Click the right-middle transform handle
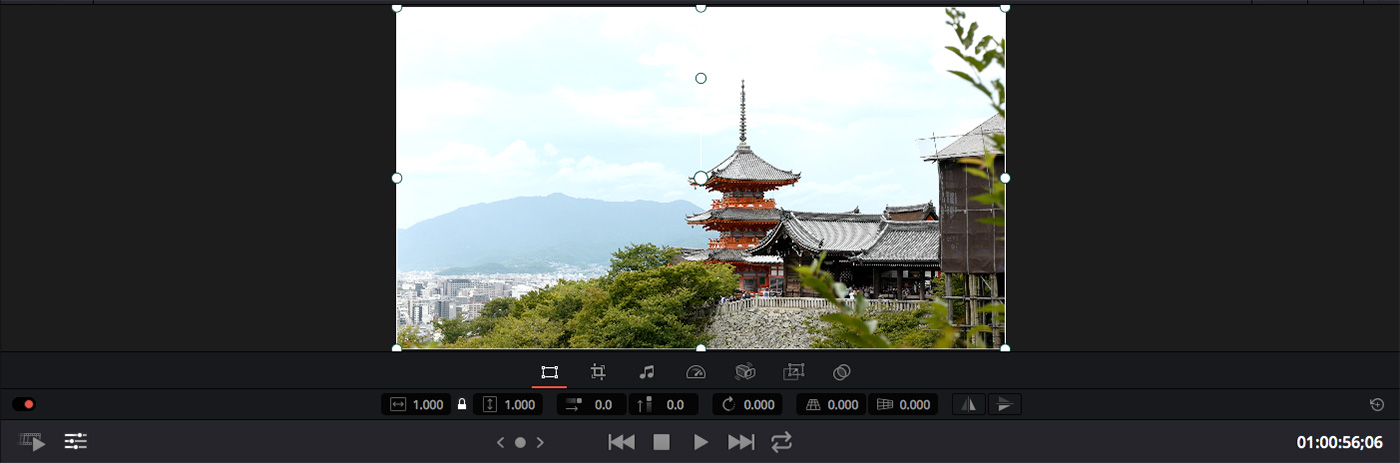Viewport: 1400px width, 463px height. click(x=1005, y=178)
